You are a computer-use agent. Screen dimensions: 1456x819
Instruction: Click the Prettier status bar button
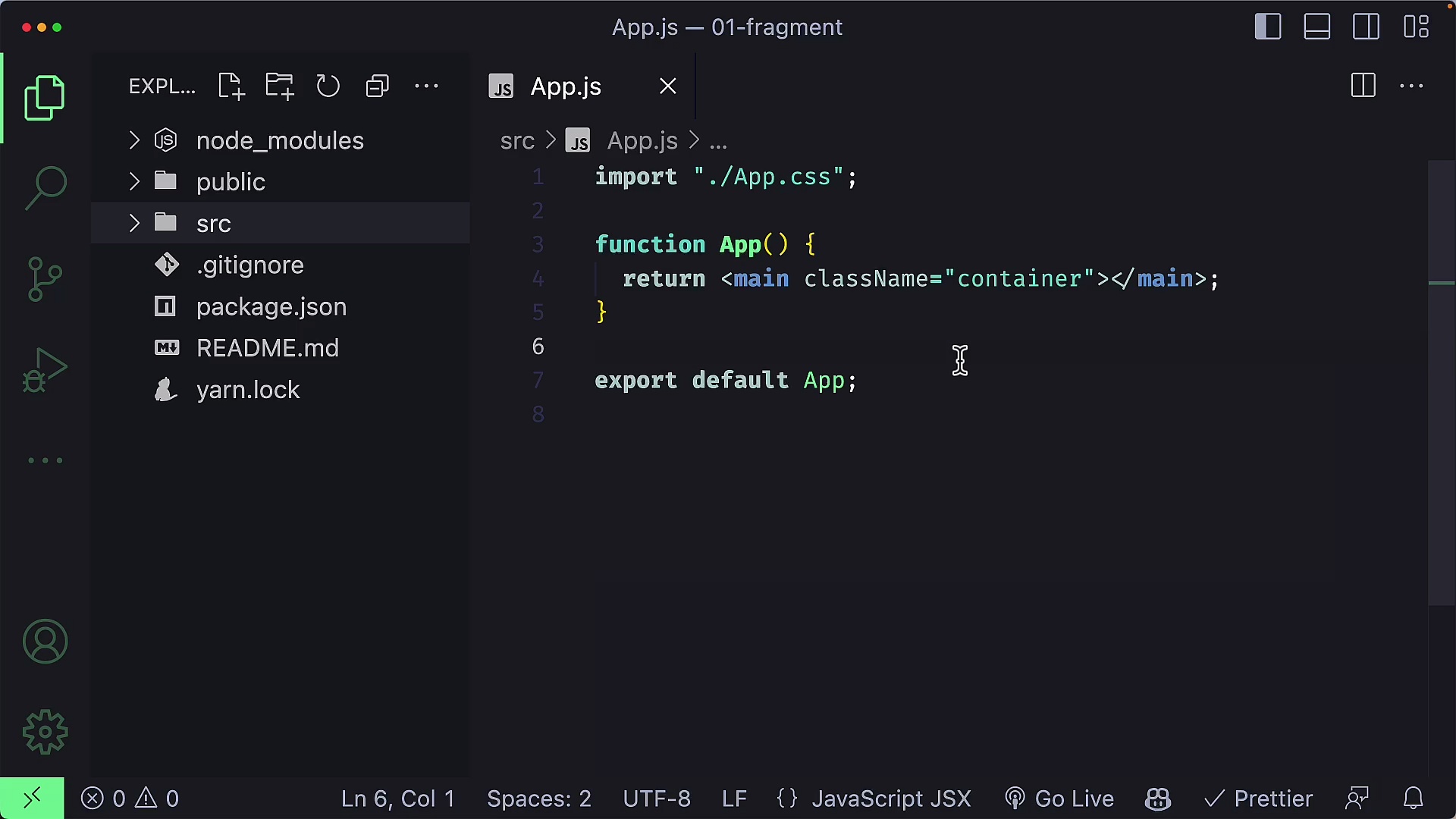[x=1258, y=799]
